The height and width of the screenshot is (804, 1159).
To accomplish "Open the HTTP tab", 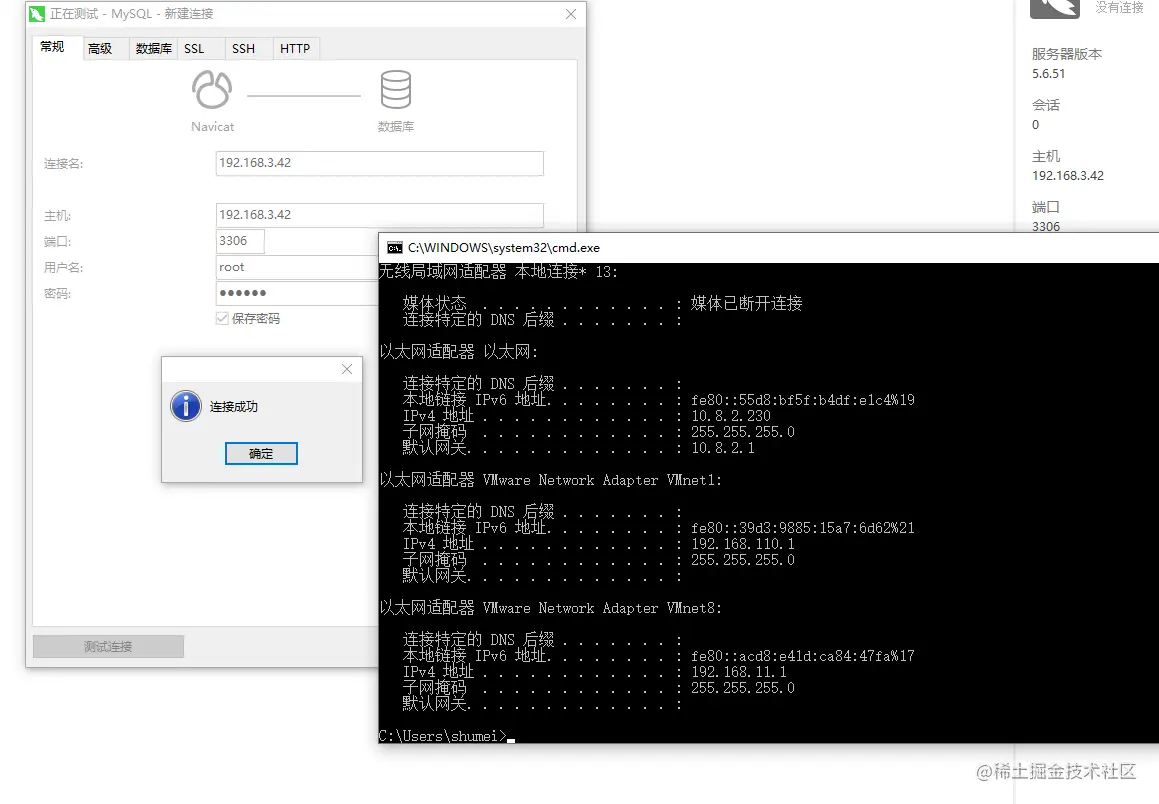I will tap(295, 47).
